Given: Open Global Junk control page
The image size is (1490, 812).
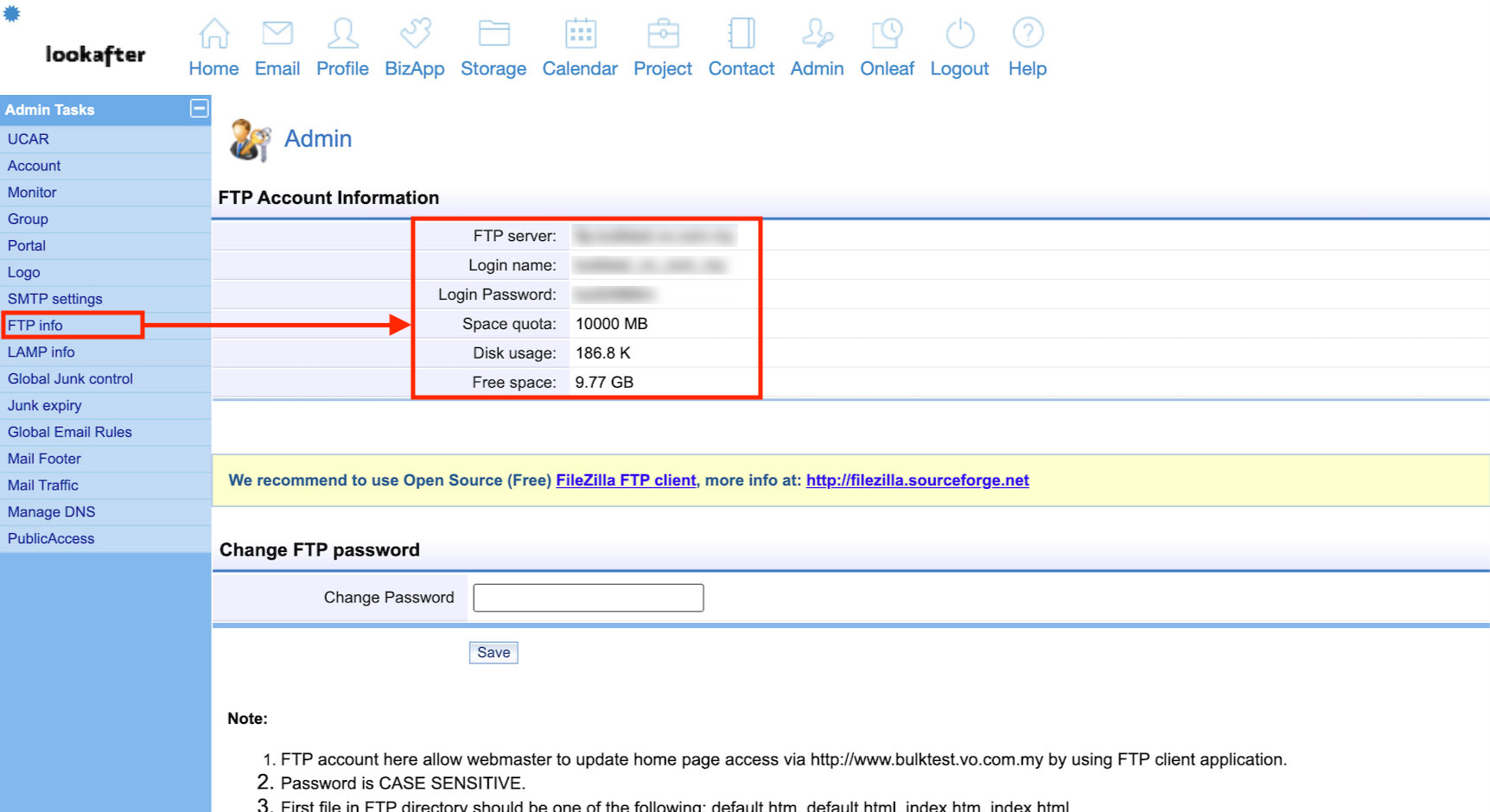Looking at the screenshot, I should pyautogui.click(x=71, y=379).
